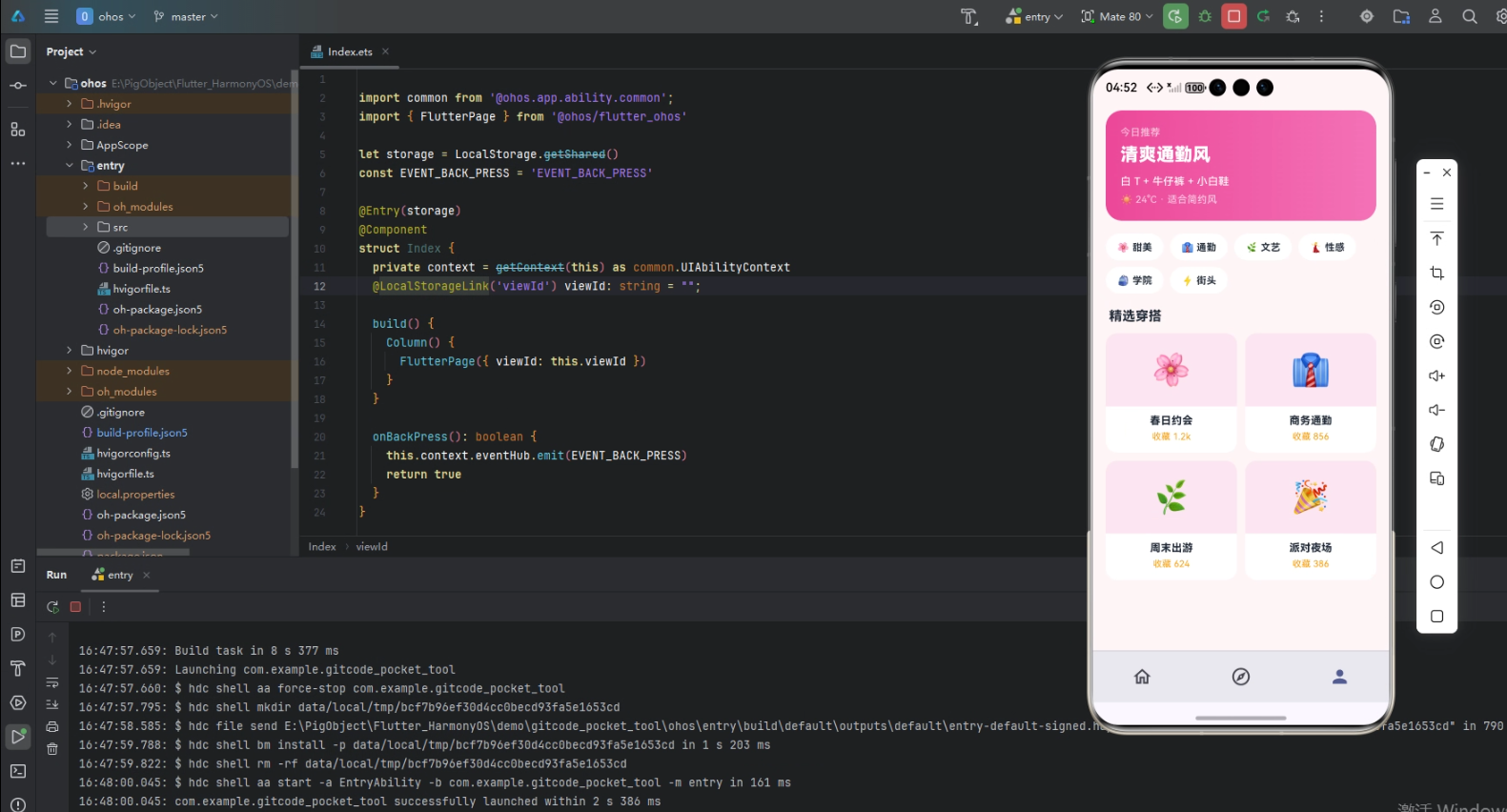Stop the running app with red square

(1234, 16)
